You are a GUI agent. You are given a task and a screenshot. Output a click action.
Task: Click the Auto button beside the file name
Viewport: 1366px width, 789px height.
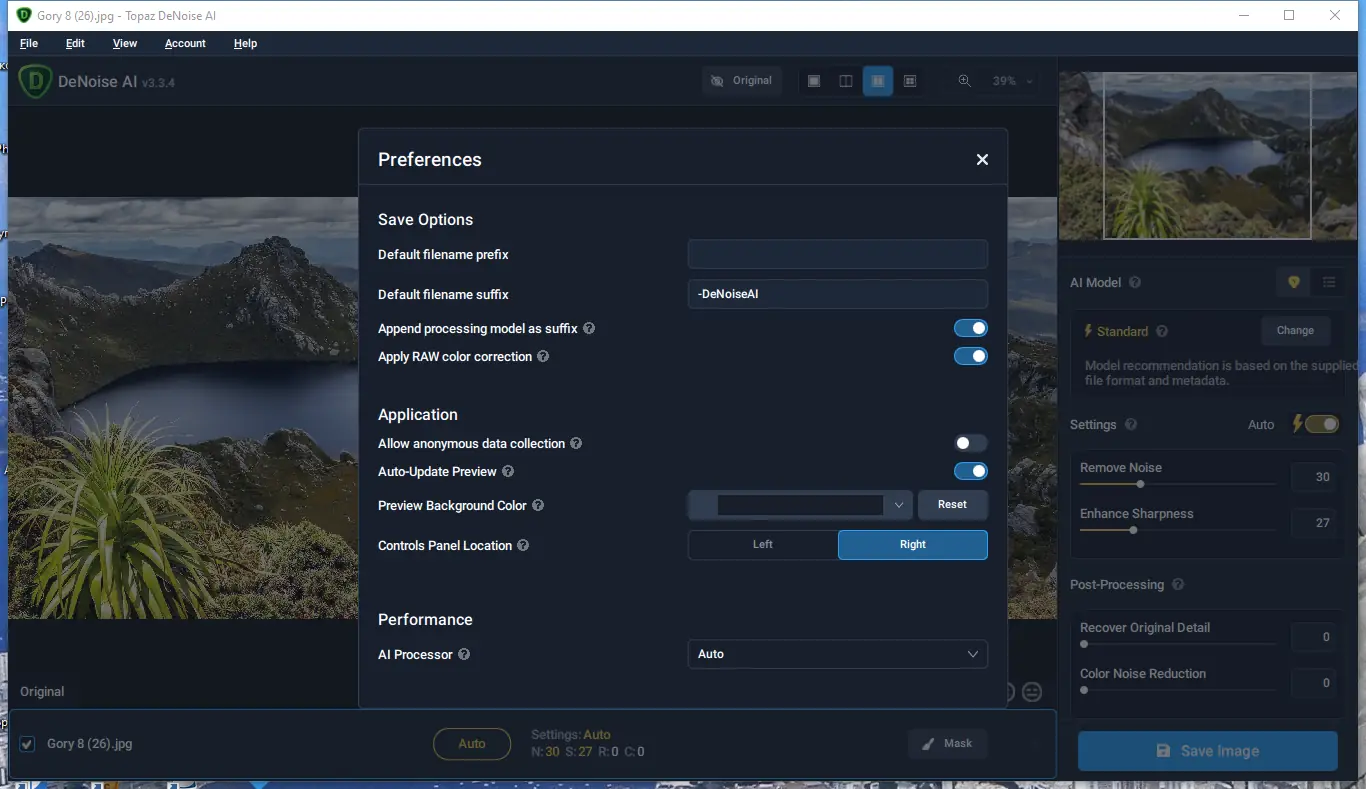(472, 744)
